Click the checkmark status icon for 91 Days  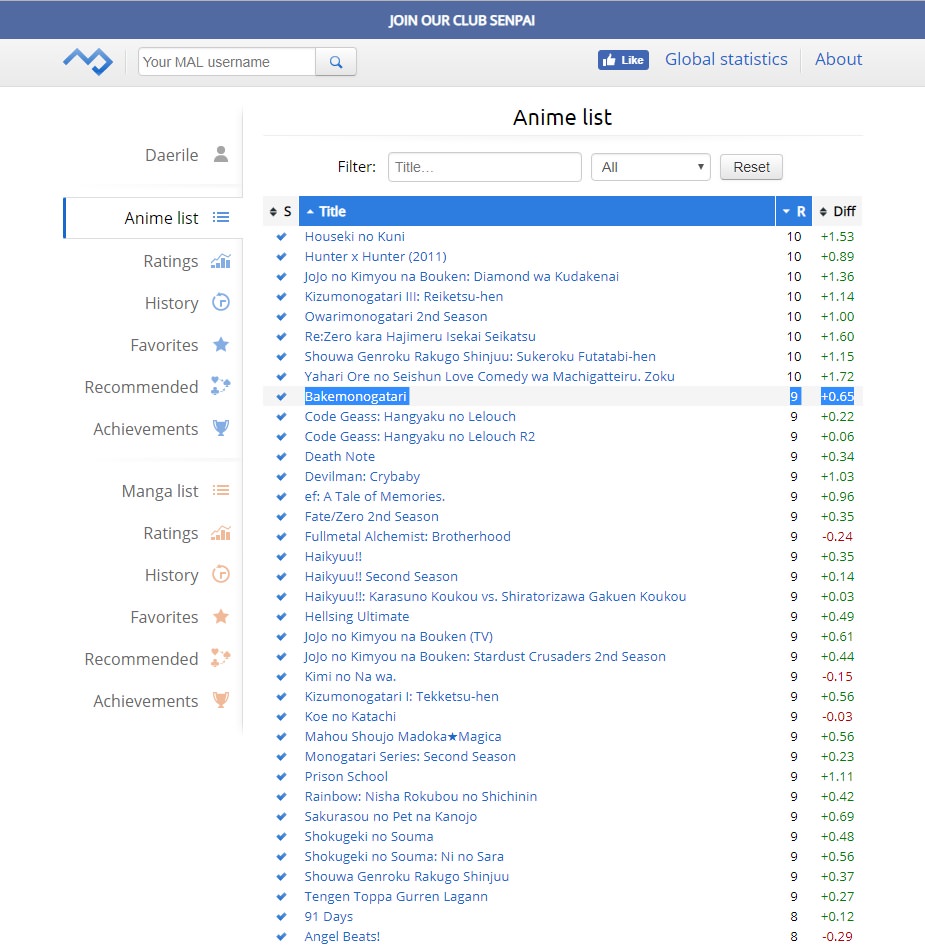[x=281, y=917]
